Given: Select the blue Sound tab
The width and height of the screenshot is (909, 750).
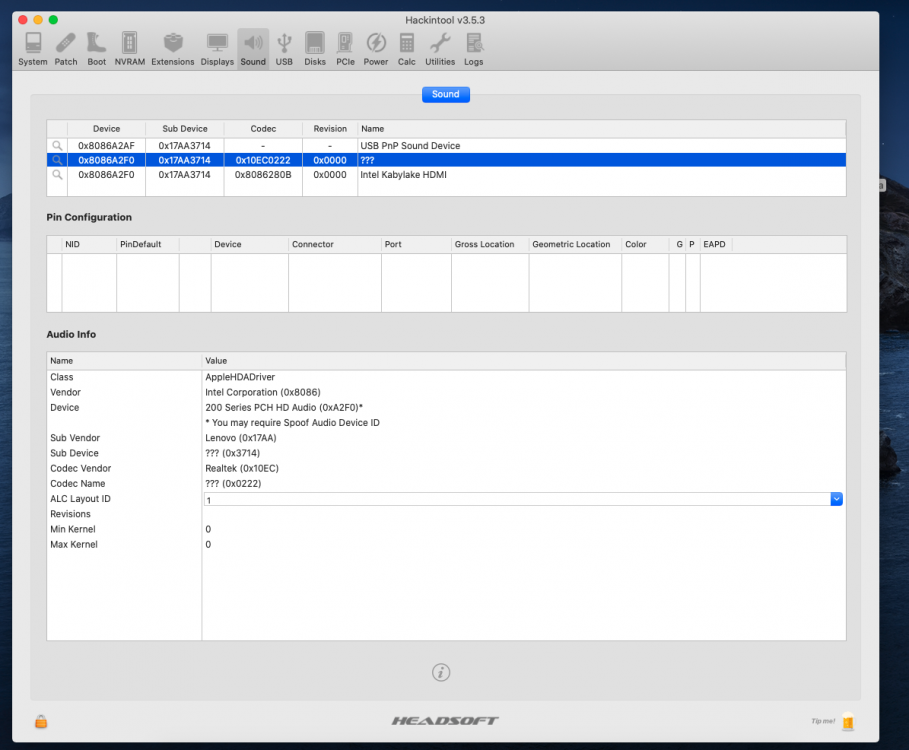Looking at the screenshot, I should [445, 94].
